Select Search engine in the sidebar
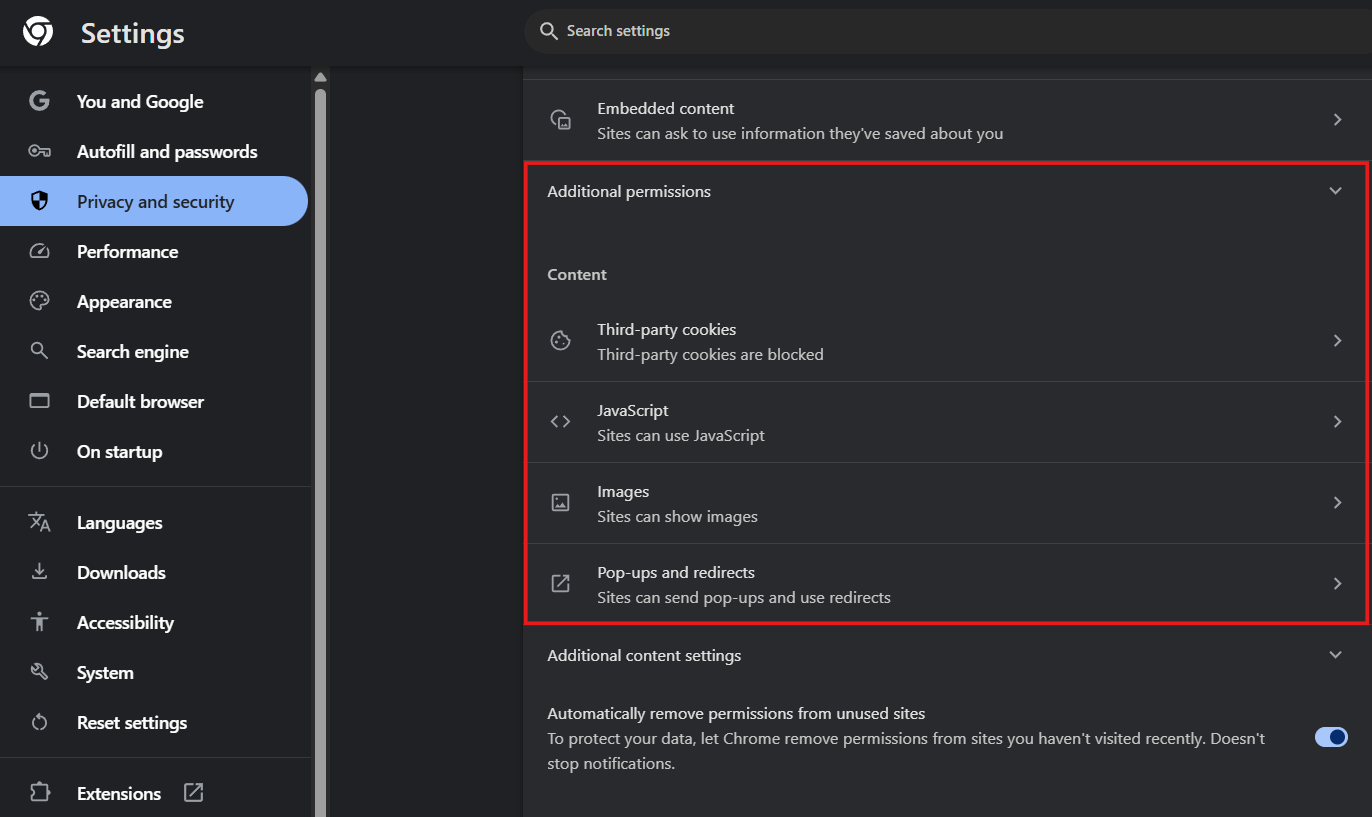The image size is (1372, 817). 132,351
